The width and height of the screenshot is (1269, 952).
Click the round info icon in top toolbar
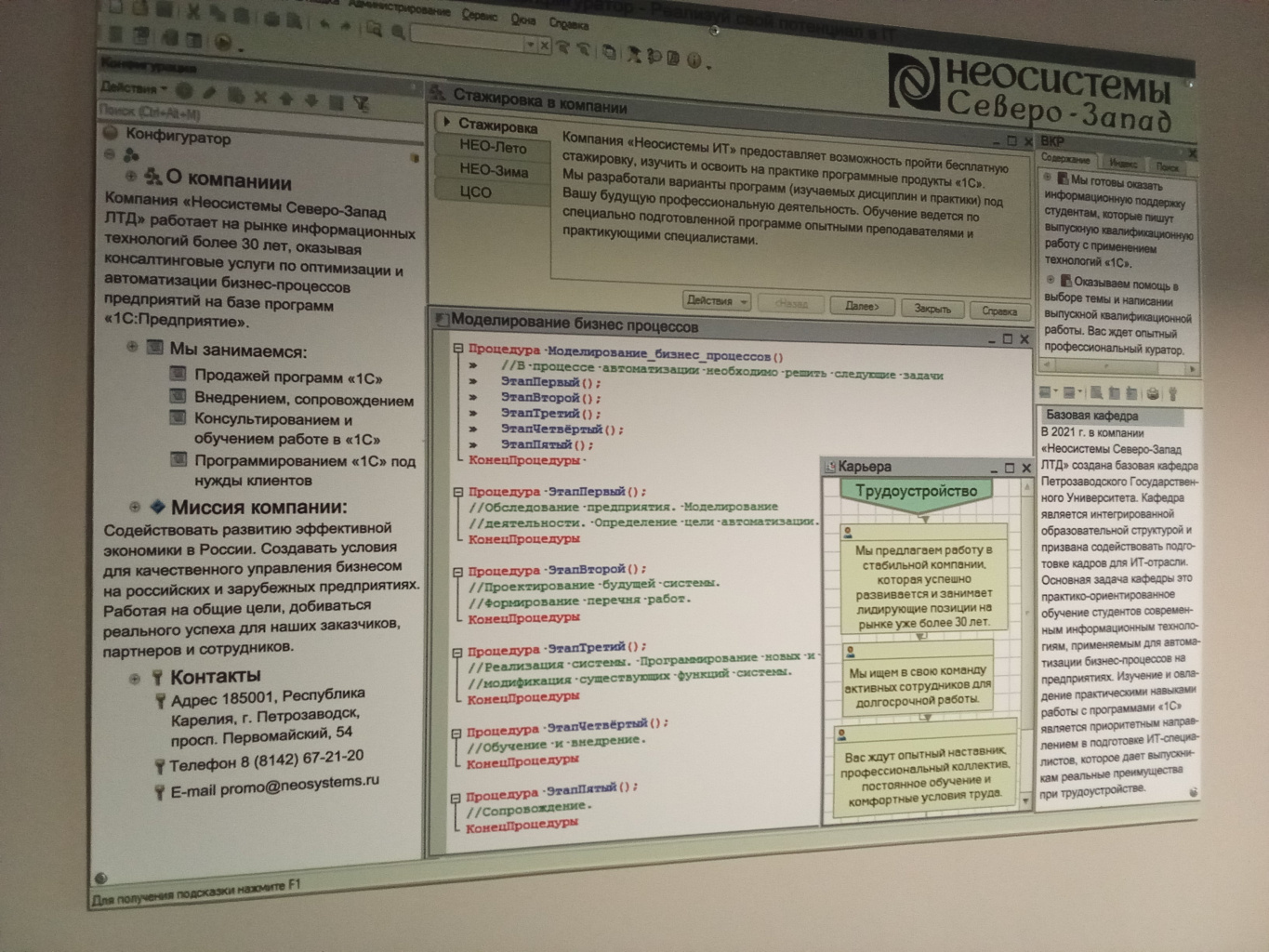(x=694, y=60)
